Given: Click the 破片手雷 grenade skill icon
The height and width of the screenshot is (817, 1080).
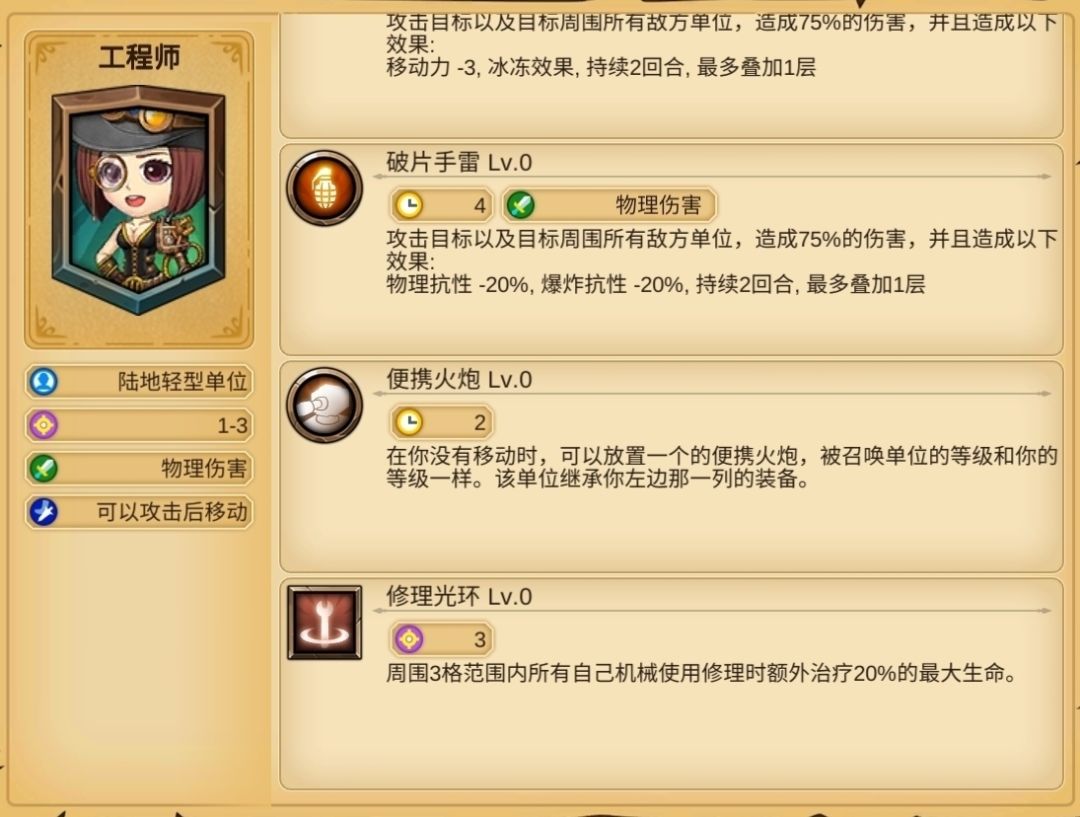Looking at the screenshot, I should click(x=324, y=188).
